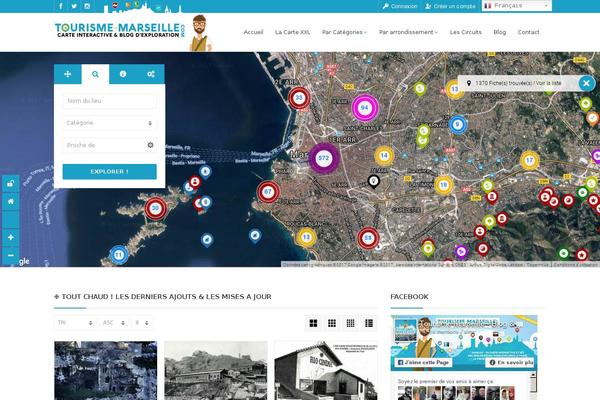Toggle the map lock icon

(x=11, y=183)
